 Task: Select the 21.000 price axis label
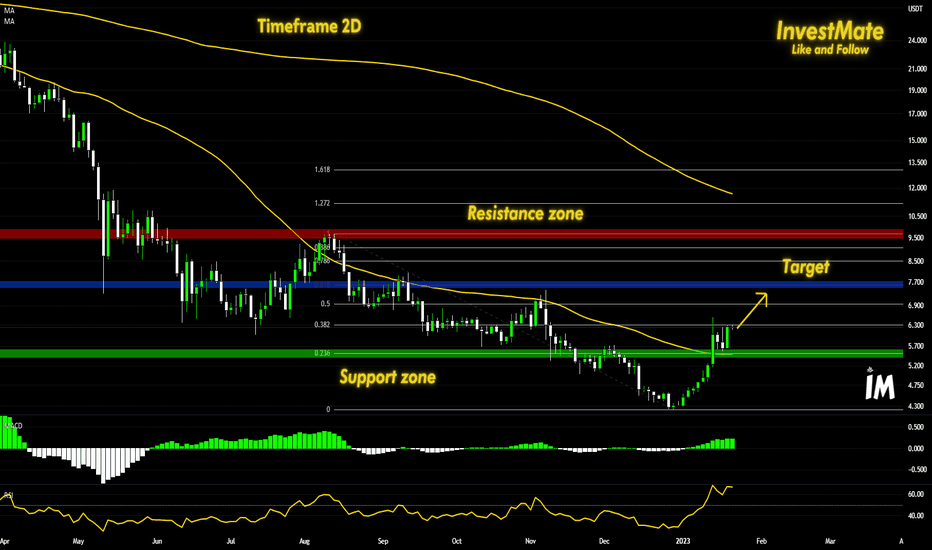point(917,69)
